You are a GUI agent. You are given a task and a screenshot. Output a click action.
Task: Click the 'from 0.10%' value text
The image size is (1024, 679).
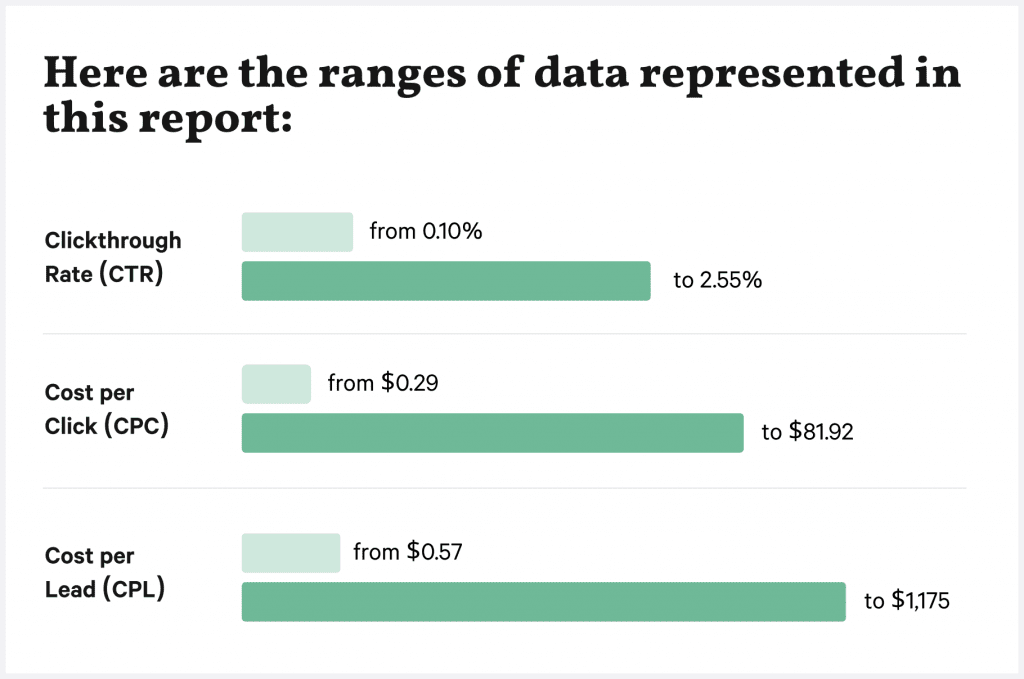coord(426,232)
